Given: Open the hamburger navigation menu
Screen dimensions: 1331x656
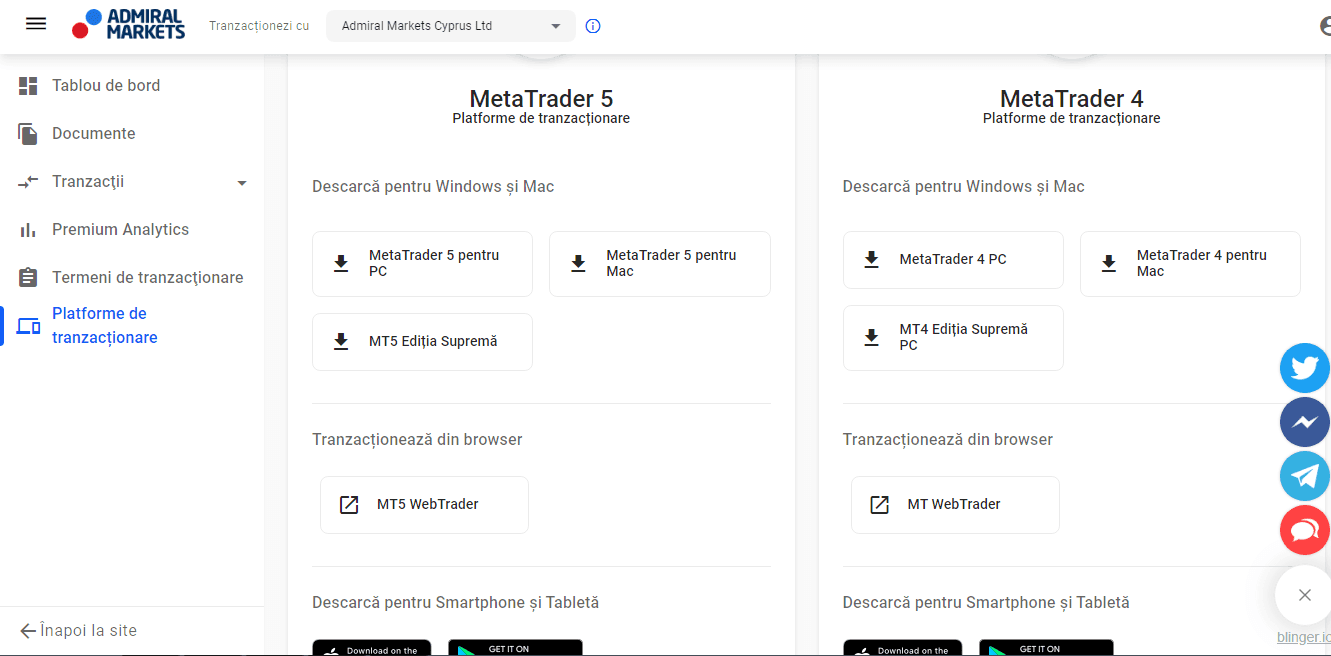Looking at the screenshot, I should pos(35,24).
